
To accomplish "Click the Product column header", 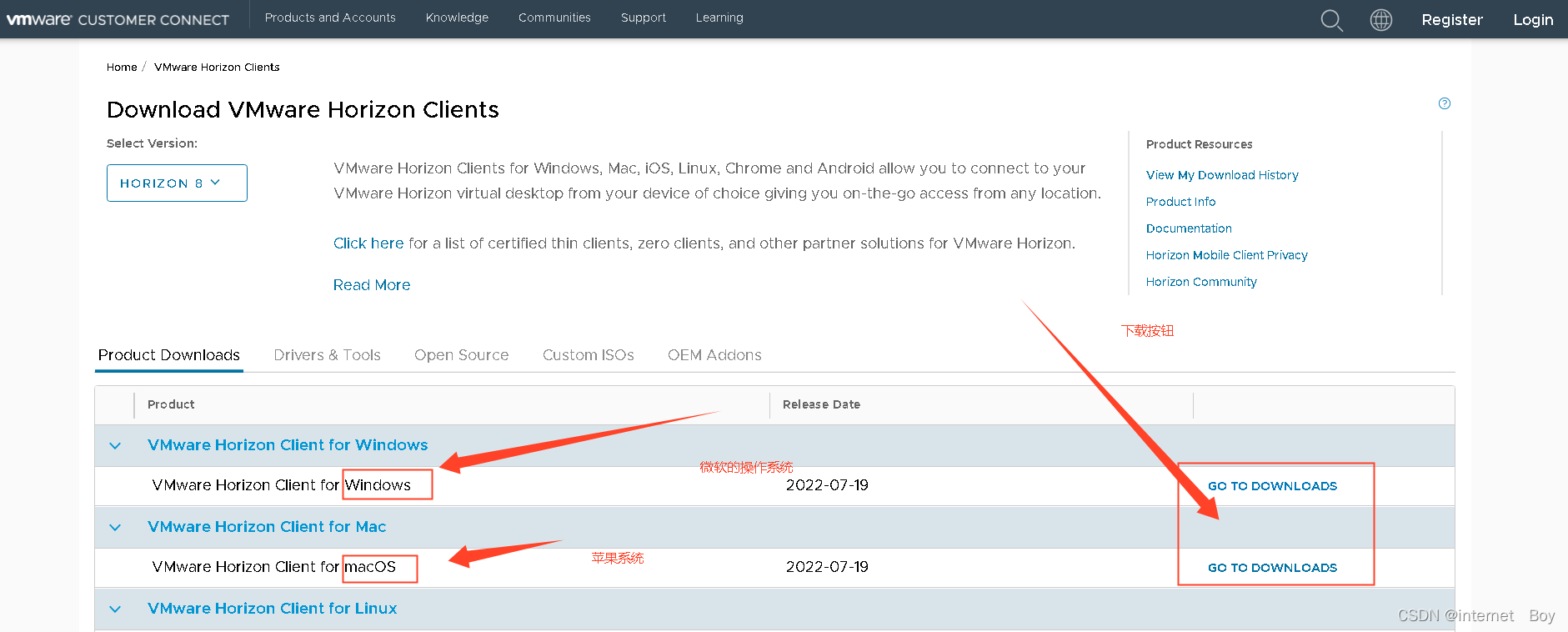I will pyautogui.click(x=171, y=404).
